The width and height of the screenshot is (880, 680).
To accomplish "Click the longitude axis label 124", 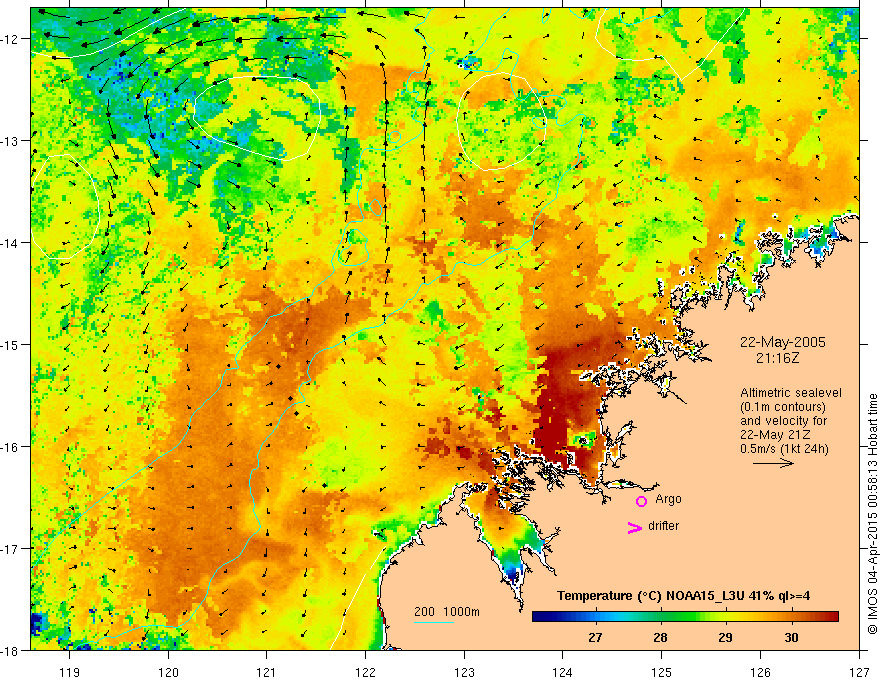I will 563,672.
